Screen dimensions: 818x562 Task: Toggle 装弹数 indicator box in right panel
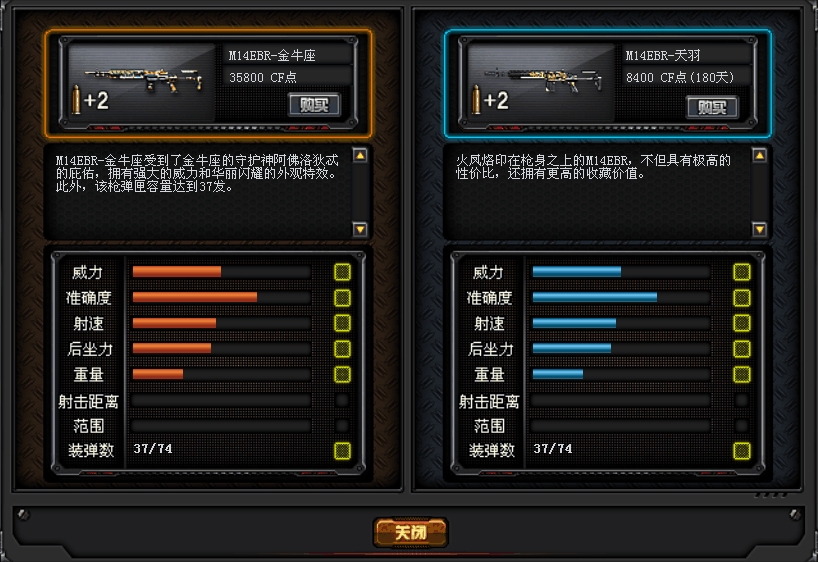(742, 451)
